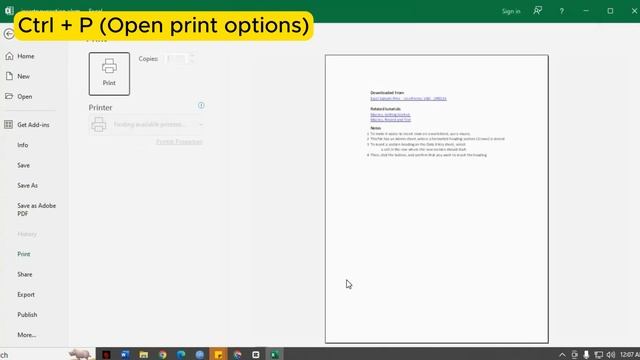Choose Open in the backstage sidebar
The image size is (640, 360).
point(24,97)
